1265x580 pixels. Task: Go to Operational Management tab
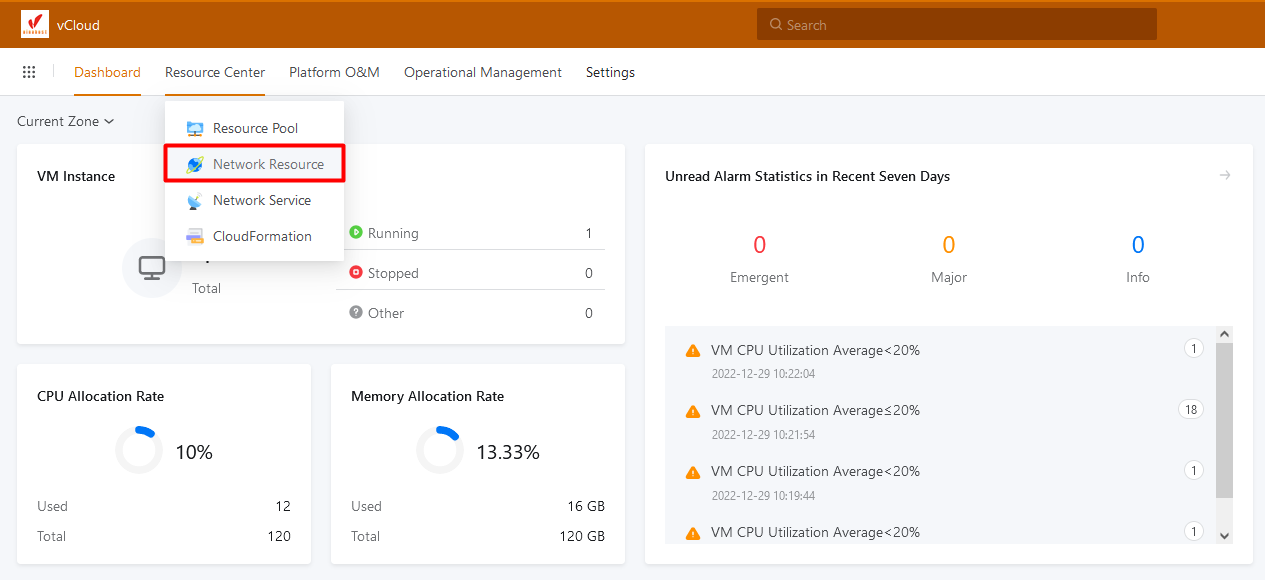tap(483, 72)
